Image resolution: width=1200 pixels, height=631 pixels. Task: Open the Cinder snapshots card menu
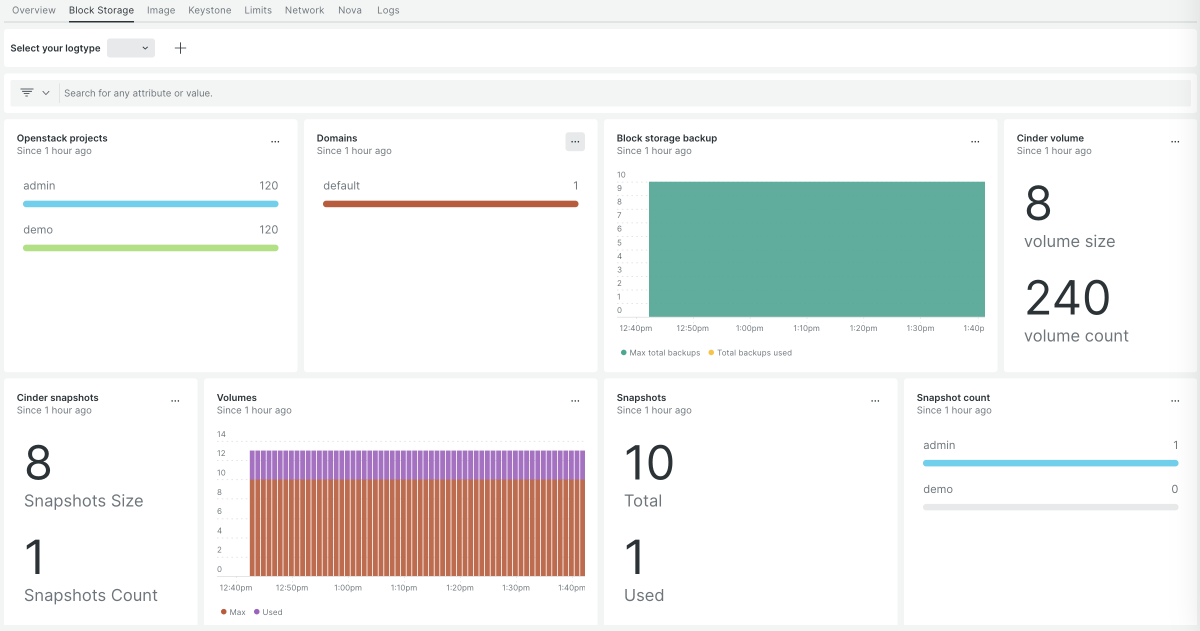pos(176,400)
